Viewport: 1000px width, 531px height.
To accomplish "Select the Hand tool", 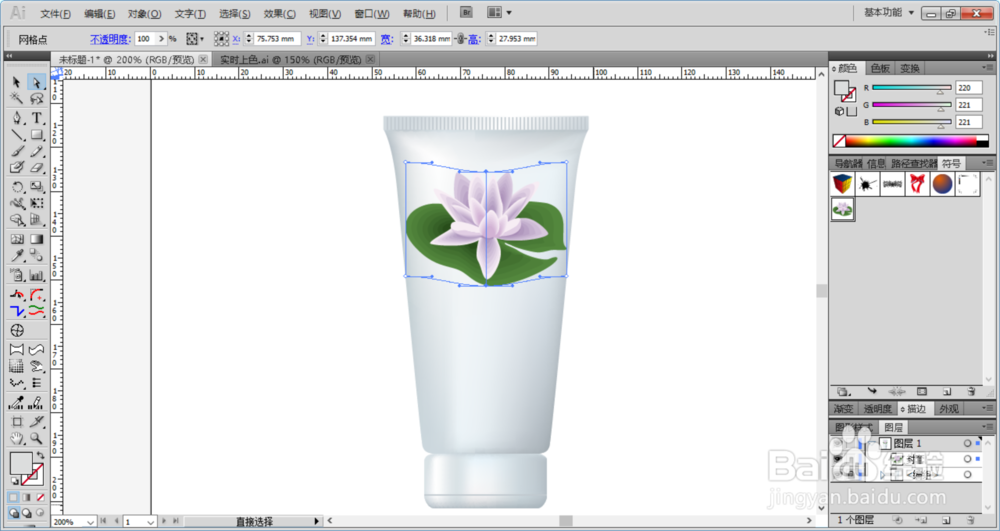I will pos(17,439).
